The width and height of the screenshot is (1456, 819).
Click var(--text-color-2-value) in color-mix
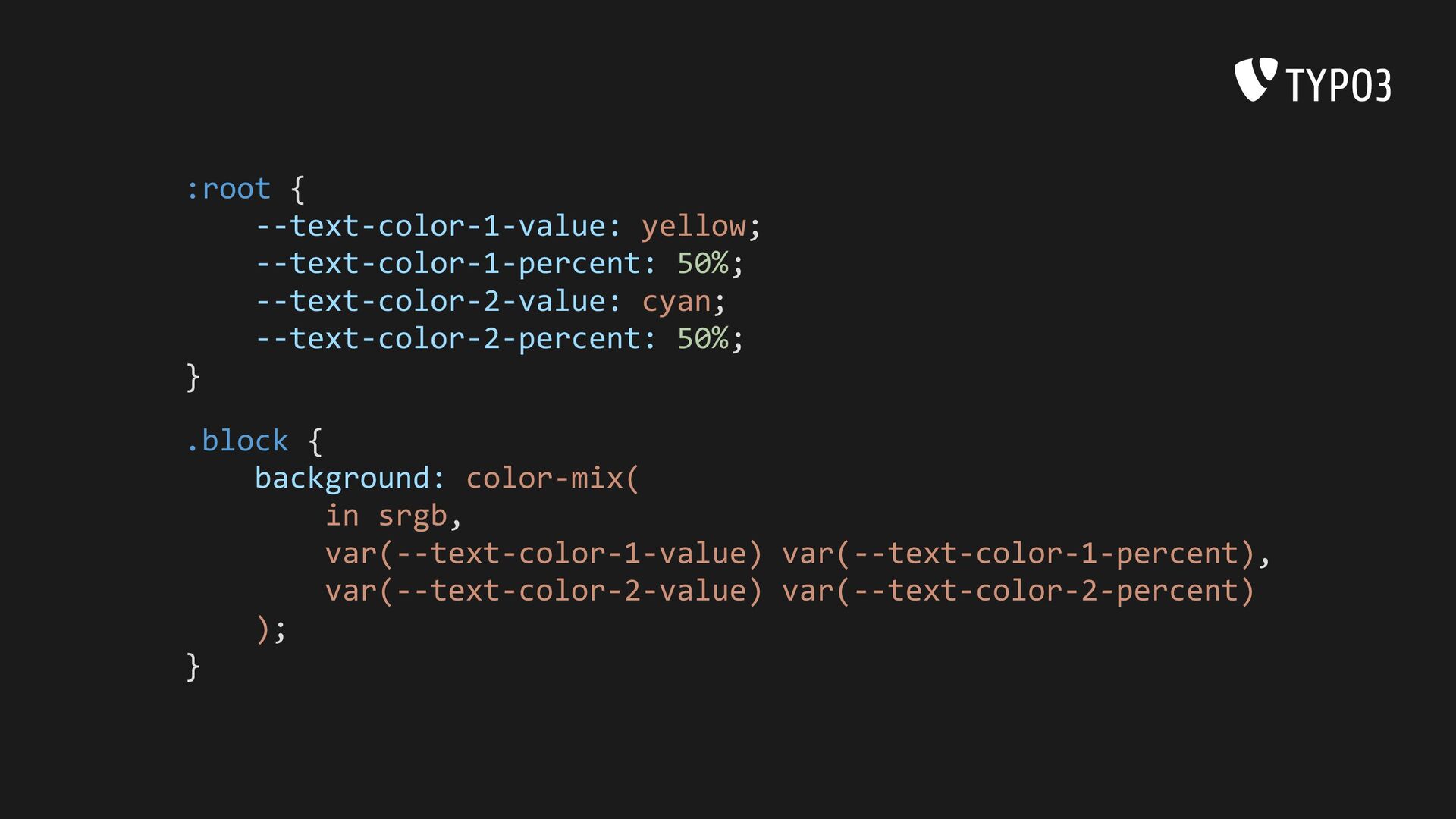543,591
